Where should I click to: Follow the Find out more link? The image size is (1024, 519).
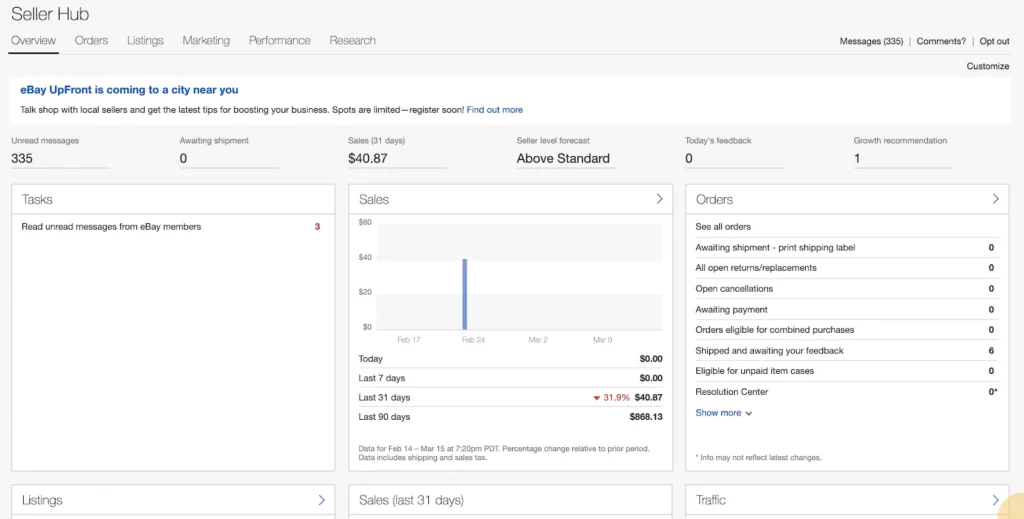(x=494, y=110)
